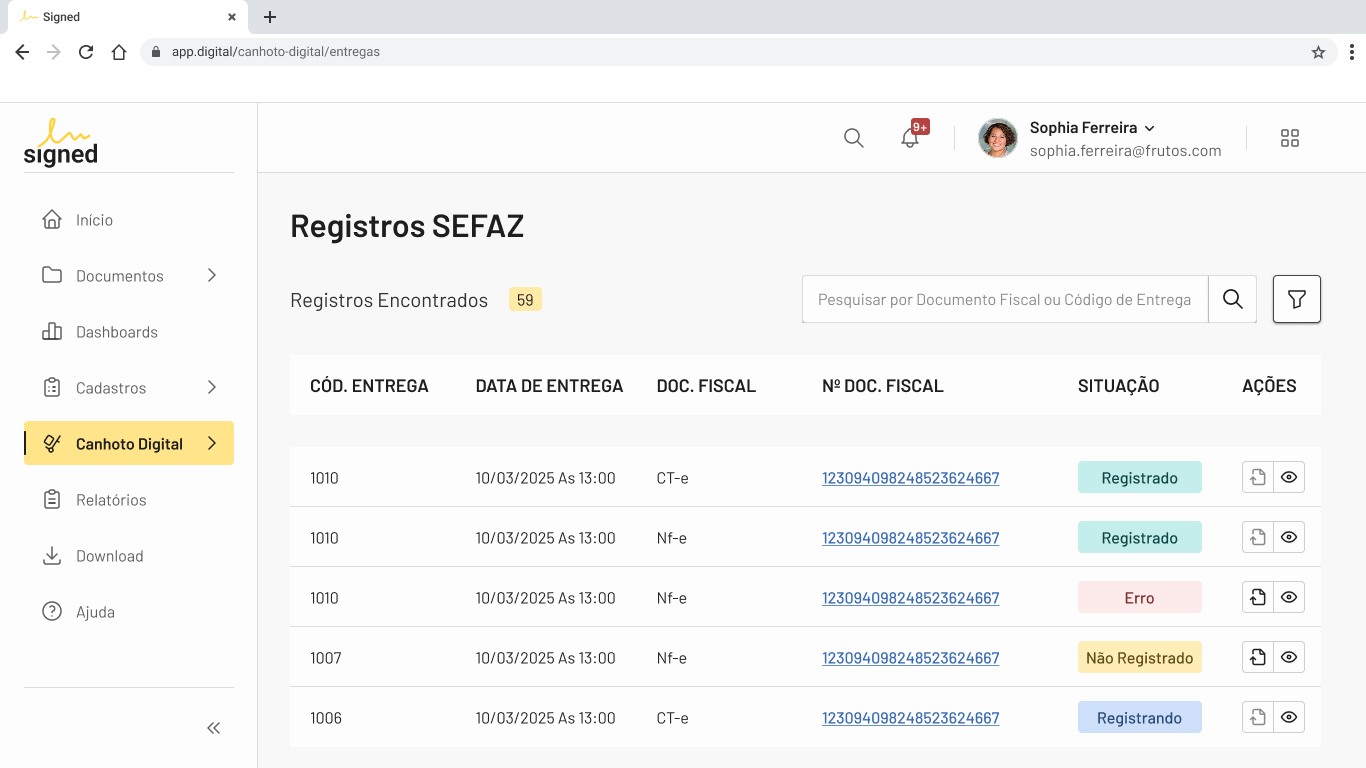Select the Signed browser tab
The image size is (1366, 768).
tap(127, 17)
